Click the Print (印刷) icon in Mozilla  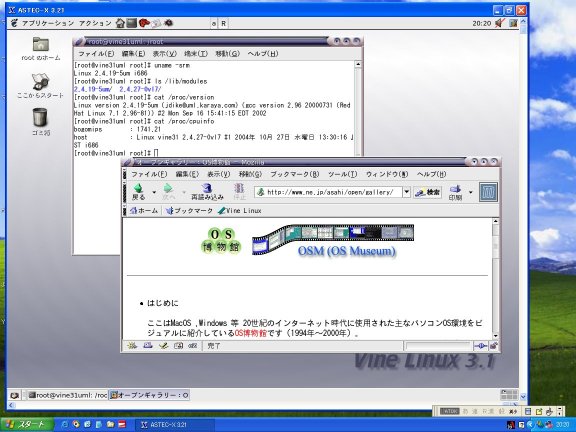(455, 189)
